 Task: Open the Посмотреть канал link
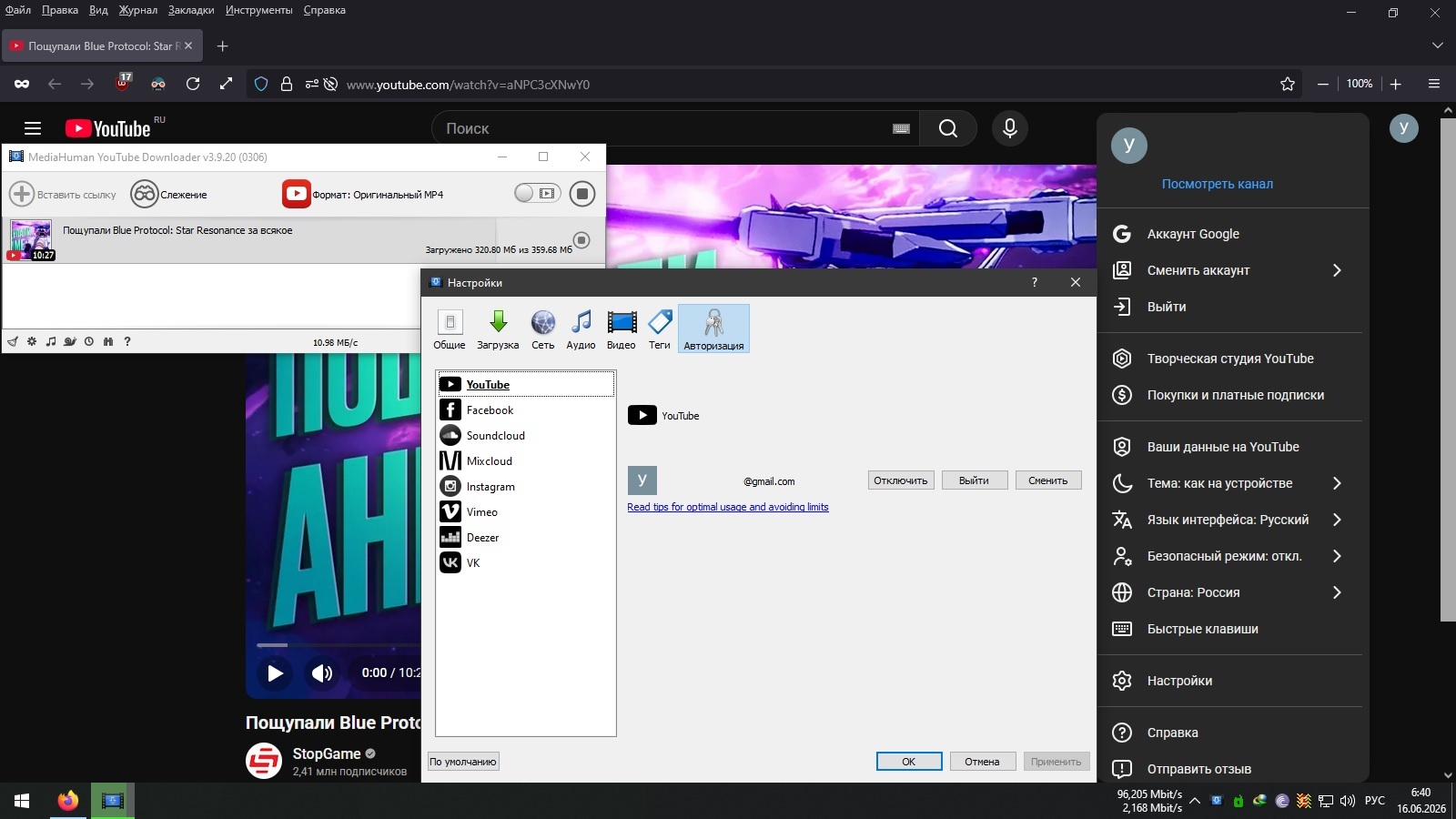point(1218,184)
